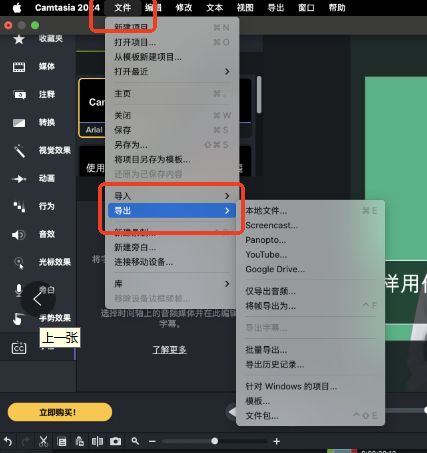The width and height of the screenshot is (427, 453).
Task: Select 仅导出音频… option
Action: pos(310,291)
